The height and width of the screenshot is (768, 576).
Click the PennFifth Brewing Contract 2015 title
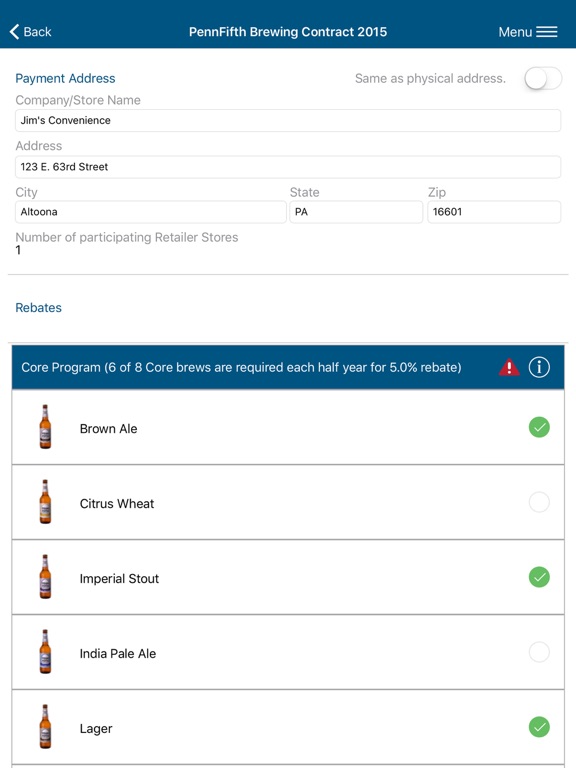[288, 32]
